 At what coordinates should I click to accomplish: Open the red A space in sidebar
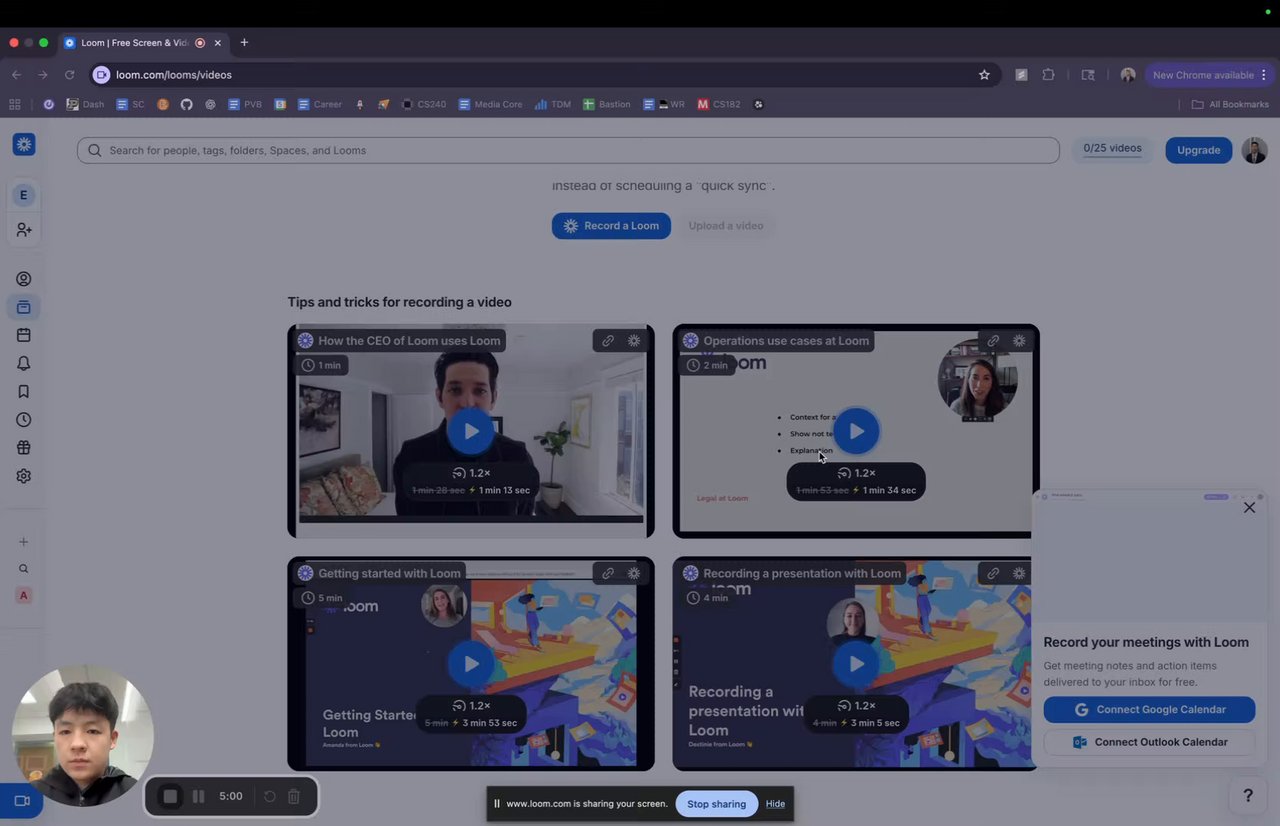(24, 595)
